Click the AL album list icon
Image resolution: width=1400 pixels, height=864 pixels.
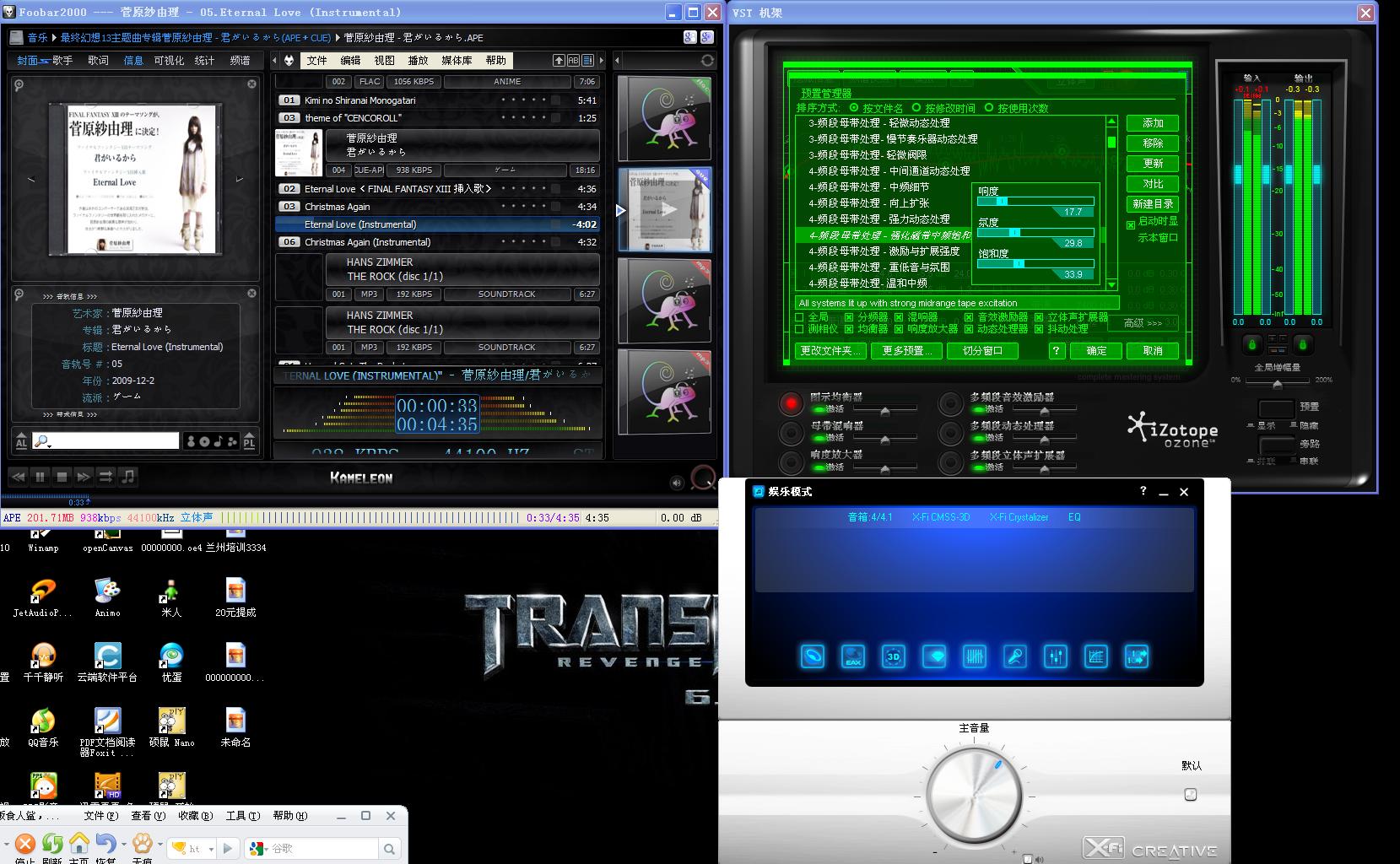point(21,441)
